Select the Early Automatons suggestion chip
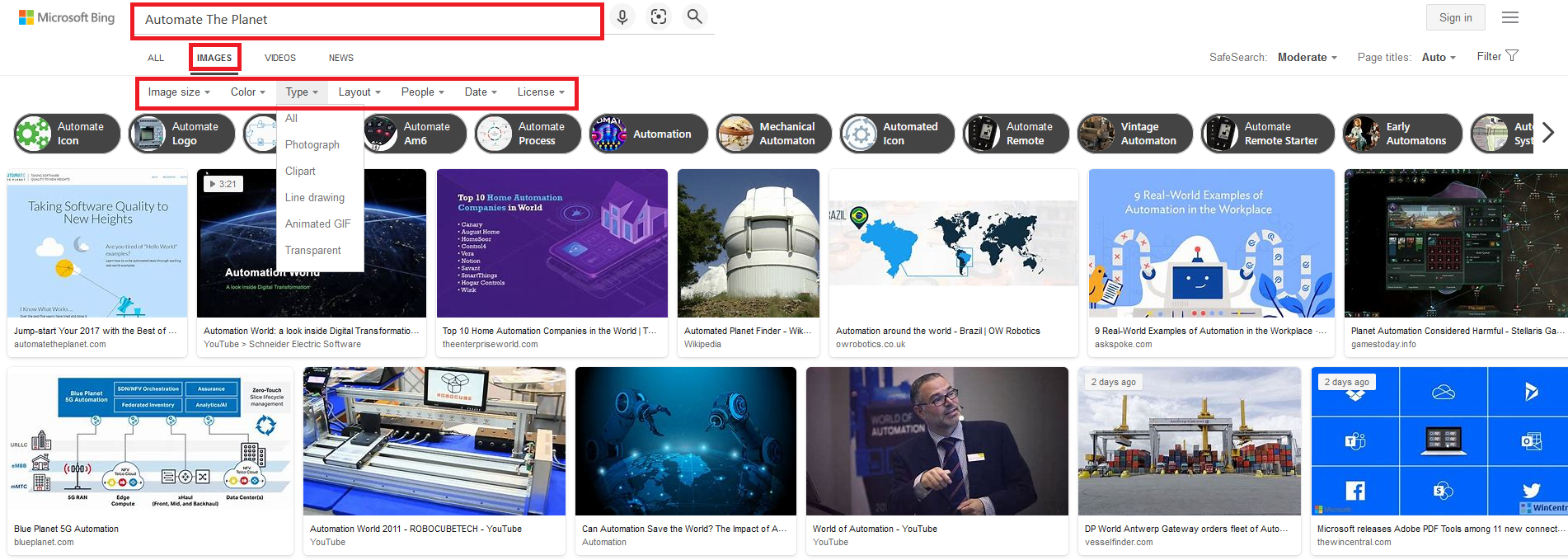This screenshot has width=1568, height=560. pyautogui.click(x=1402, y=134)
